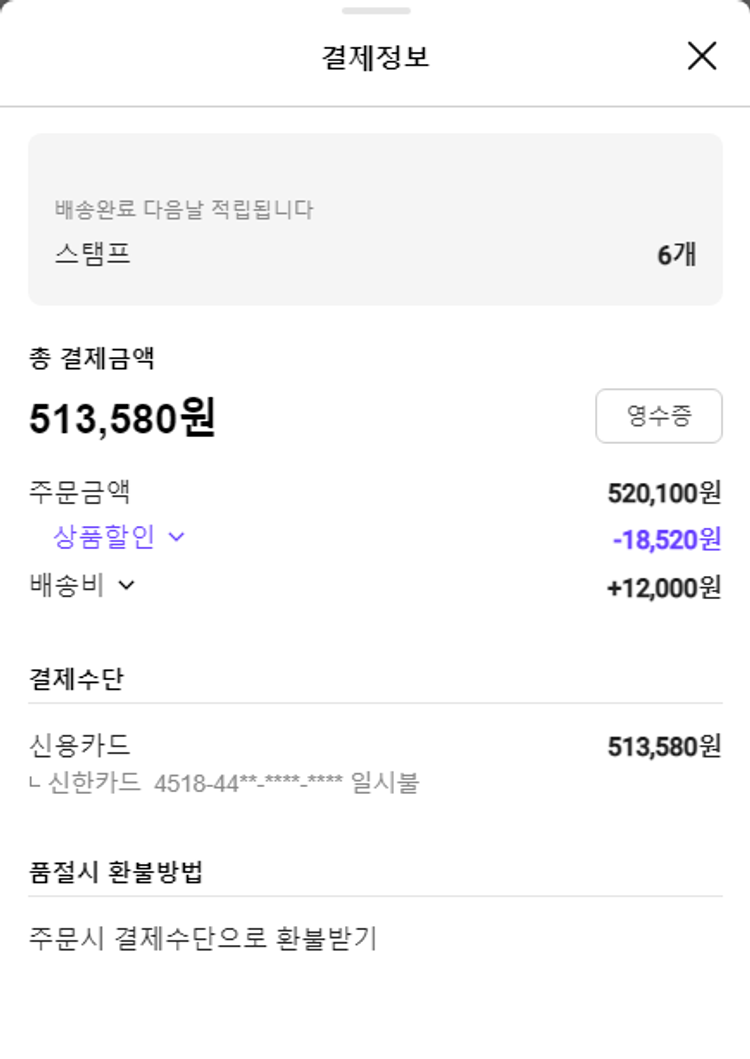This screenshot has width=750, height=1059.
Task: Click the 6개 stamp count
Action: click(x=676, y=255)
